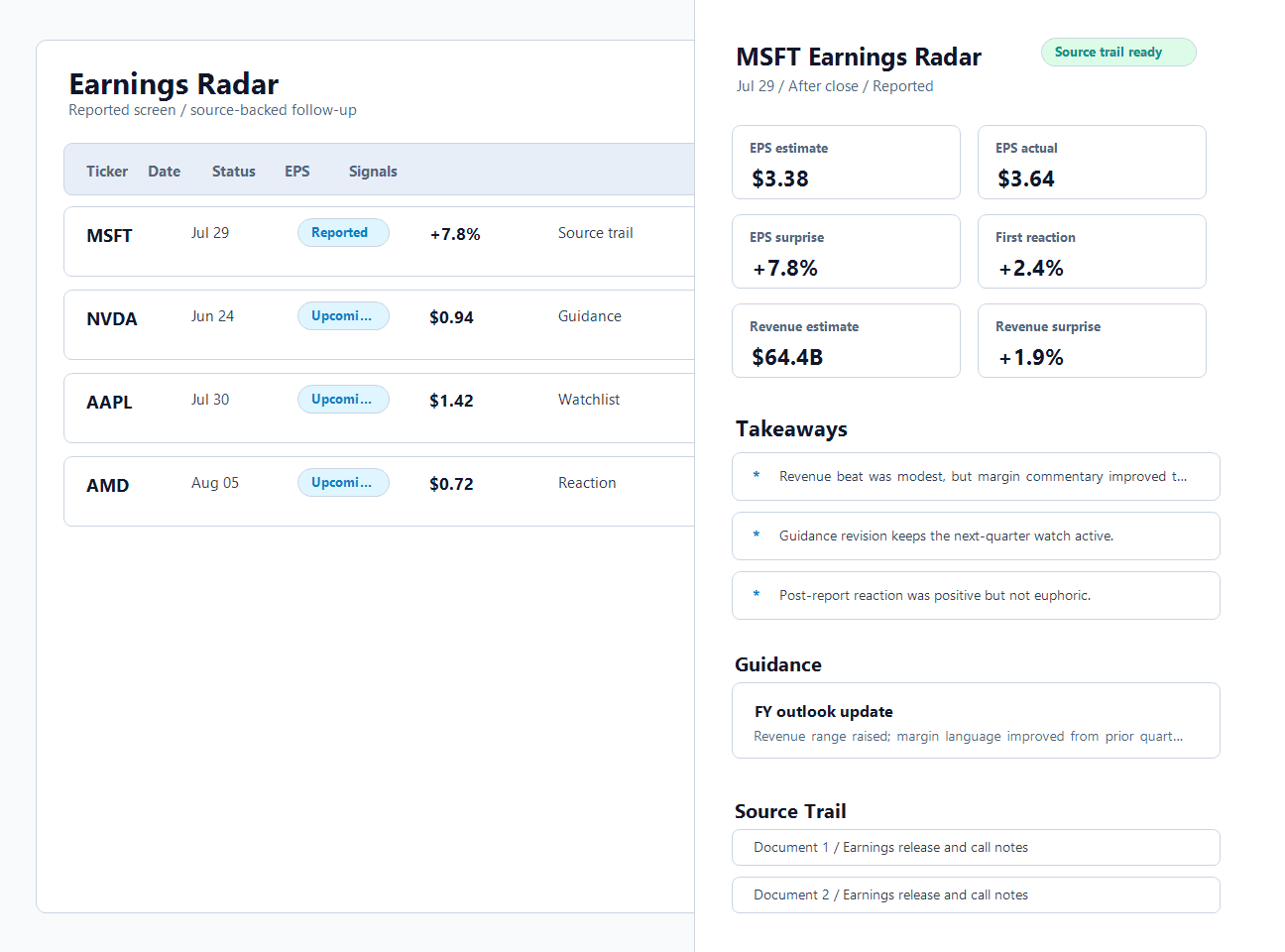Click the Guidance section heading in panel
Image resolution: width=1285 pixels, height=952 pixels.
coord(778,665)
